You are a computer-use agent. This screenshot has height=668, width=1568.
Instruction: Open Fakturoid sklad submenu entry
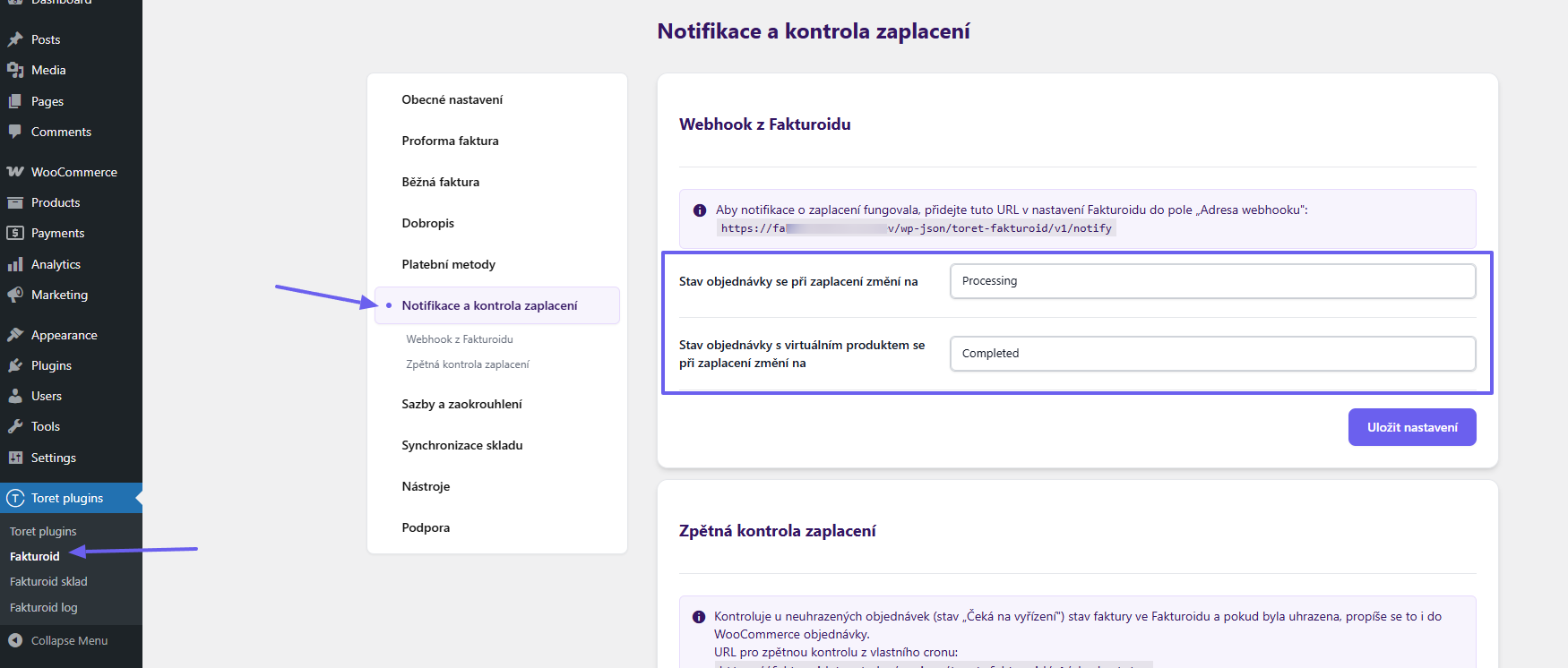(48, 581)
